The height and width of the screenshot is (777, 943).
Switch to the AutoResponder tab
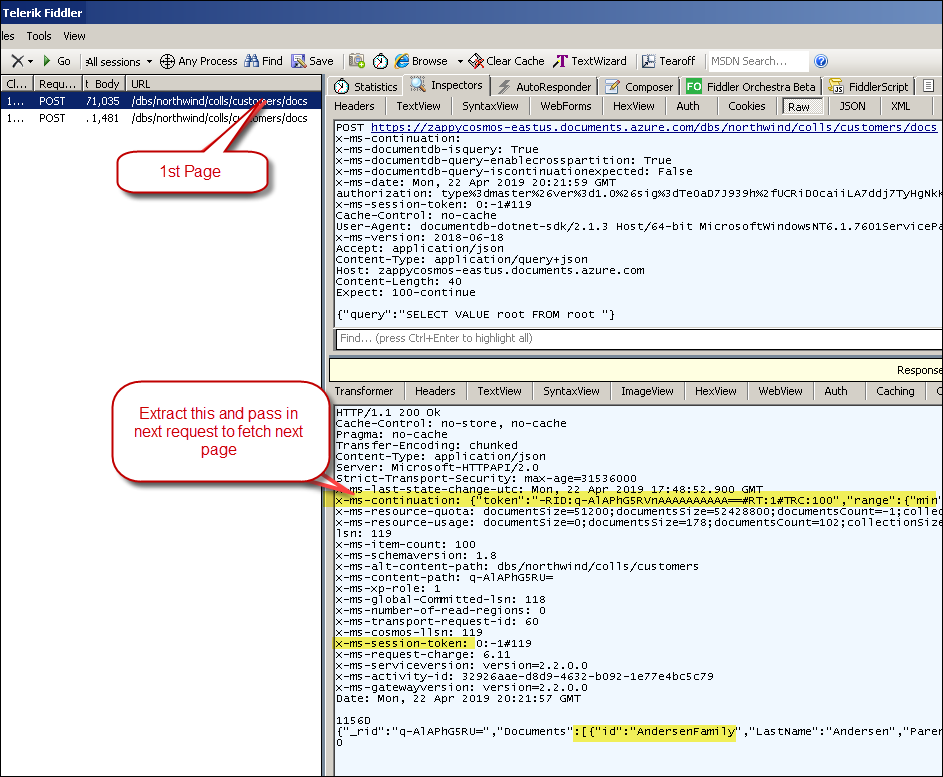[544, 87]
